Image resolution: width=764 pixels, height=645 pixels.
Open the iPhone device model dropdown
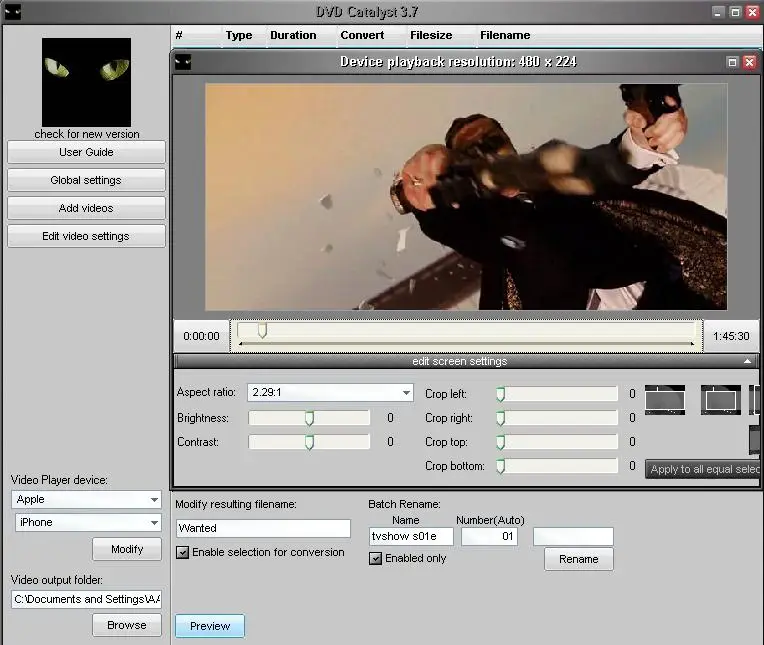(88, 522)
